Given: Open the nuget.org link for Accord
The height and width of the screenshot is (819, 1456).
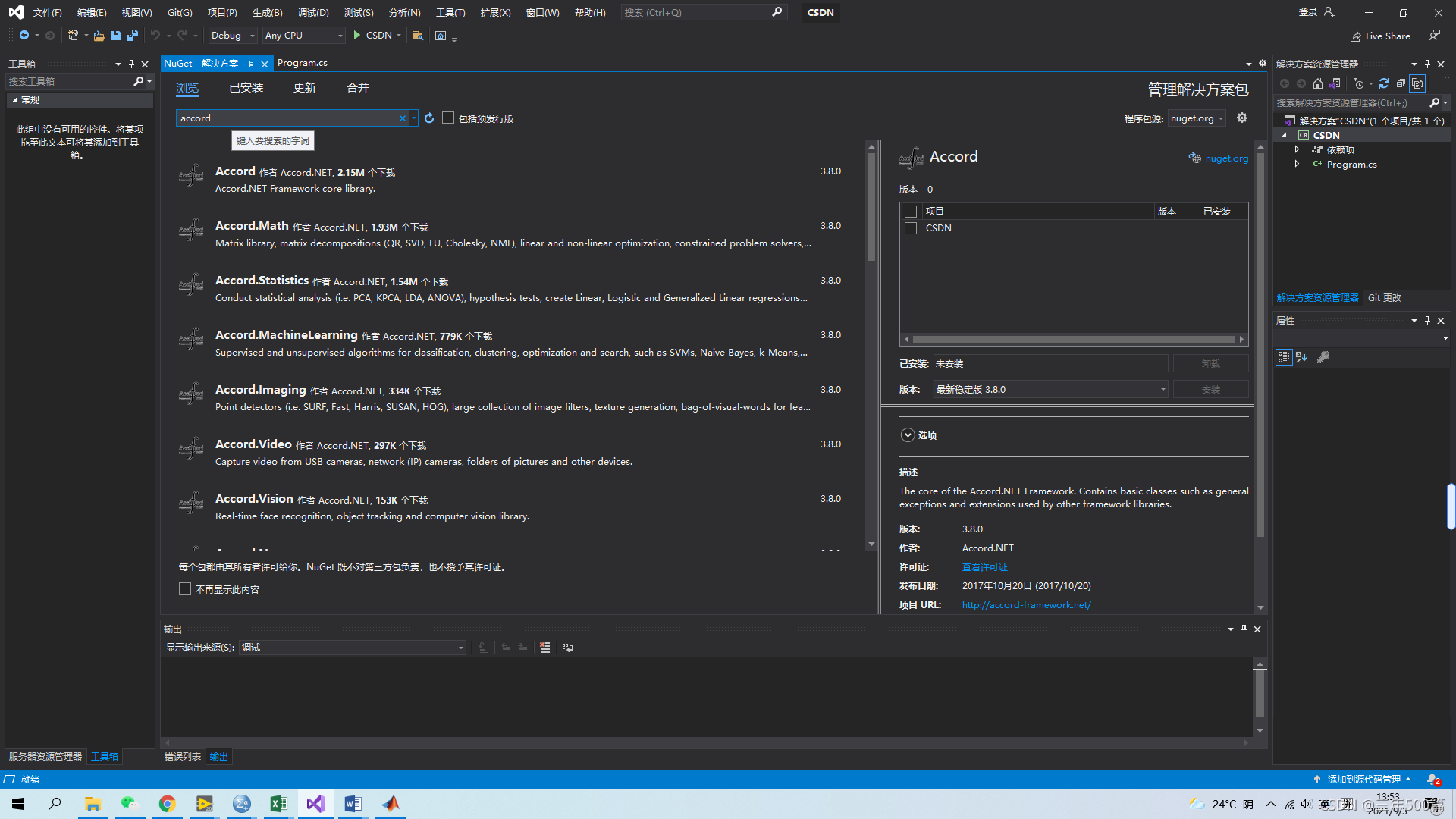Looking at the screenshot, I should point(1226,158).
